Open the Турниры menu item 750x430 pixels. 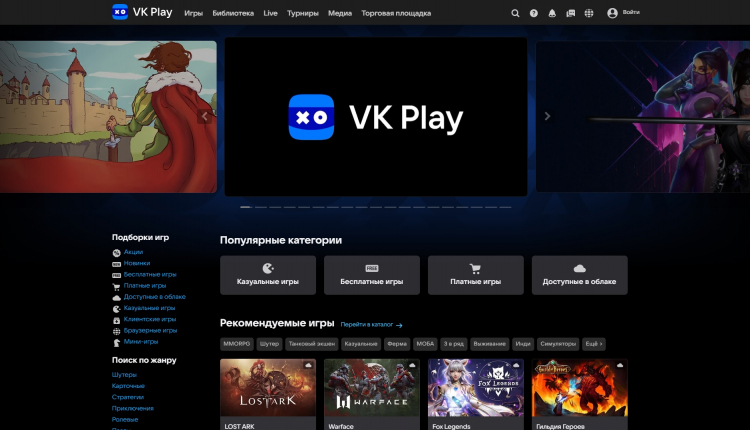pos(302,13)
